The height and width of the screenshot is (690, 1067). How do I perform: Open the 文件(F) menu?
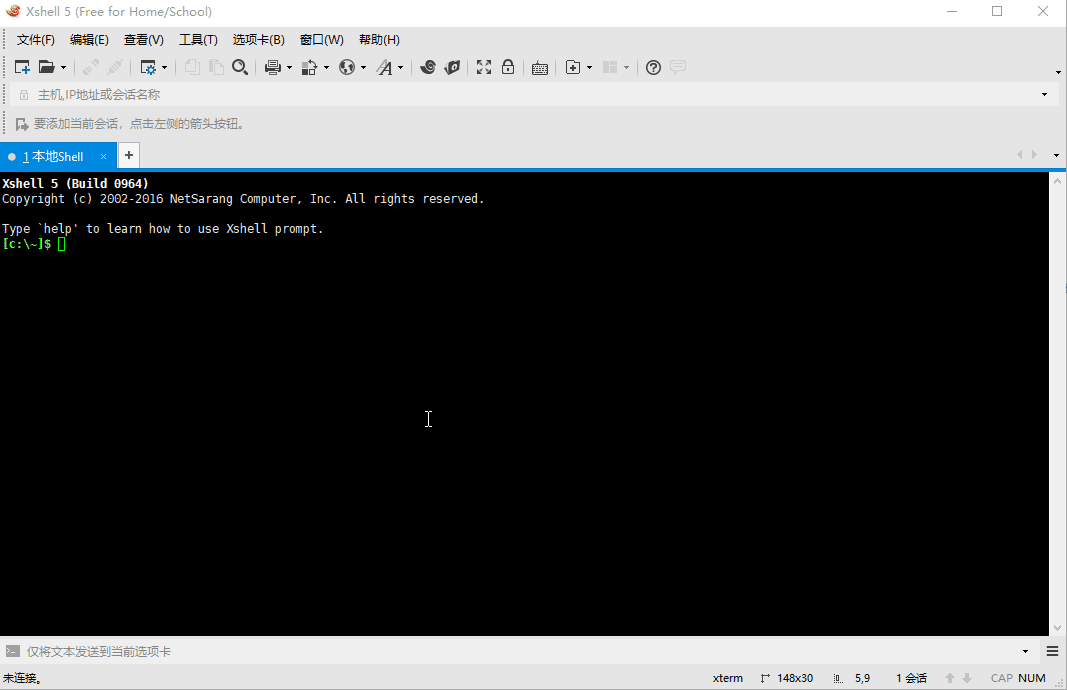(35, 39)
